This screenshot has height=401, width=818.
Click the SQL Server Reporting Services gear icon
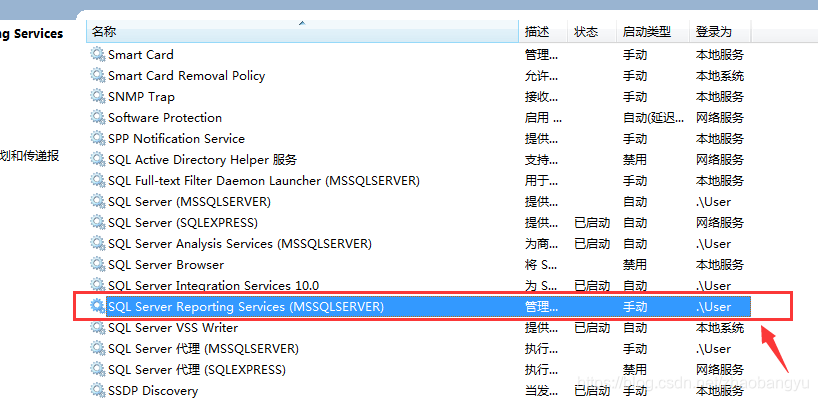(98, 307)
